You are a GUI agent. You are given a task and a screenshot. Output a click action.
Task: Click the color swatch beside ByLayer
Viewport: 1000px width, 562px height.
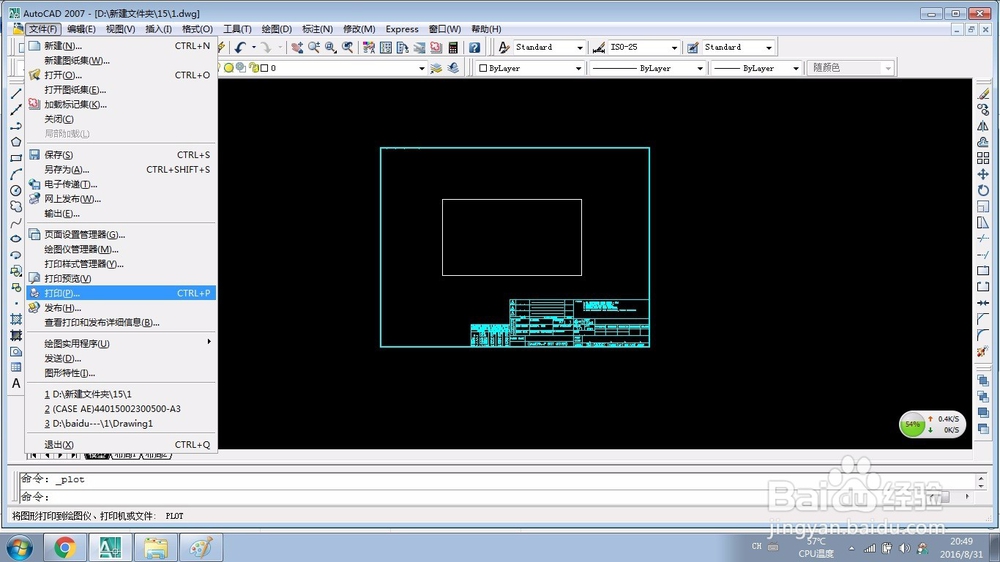[x=483, y=68]
